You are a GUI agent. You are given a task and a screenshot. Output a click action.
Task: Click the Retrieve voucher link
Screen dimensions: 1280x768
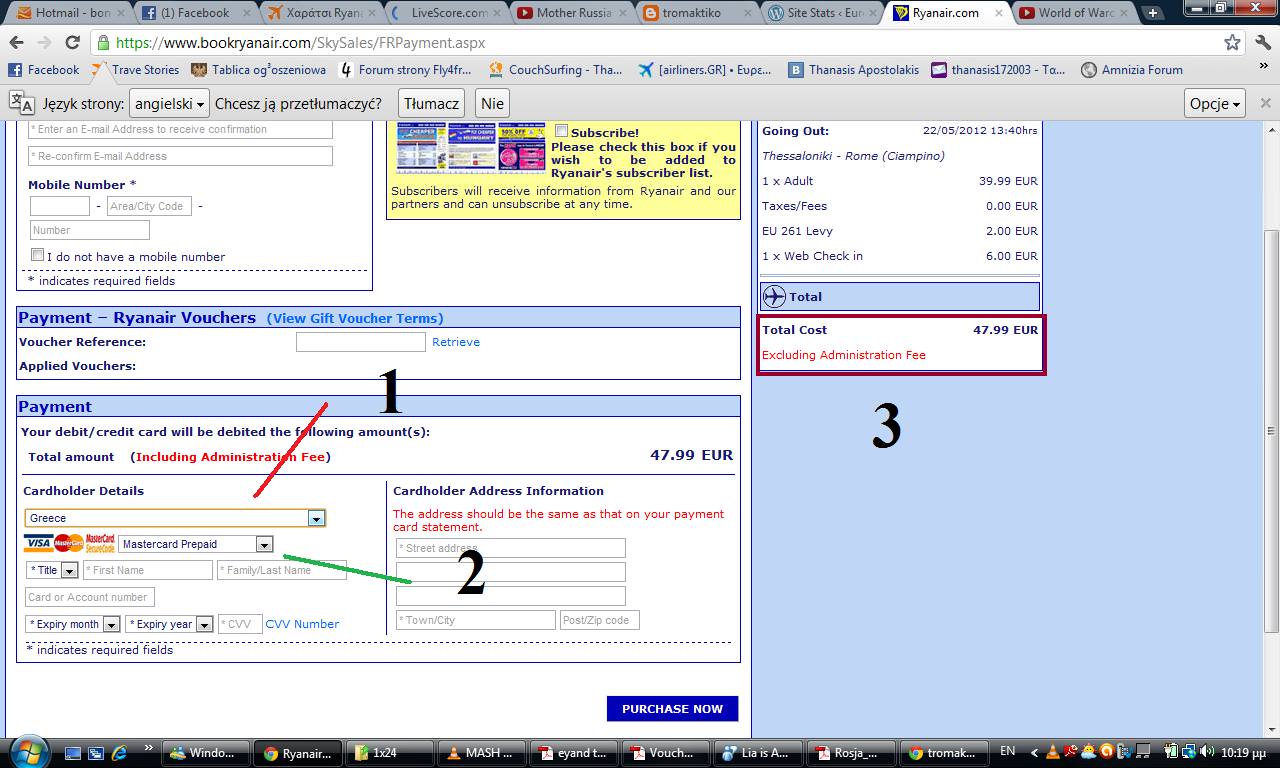coord(456,342)
